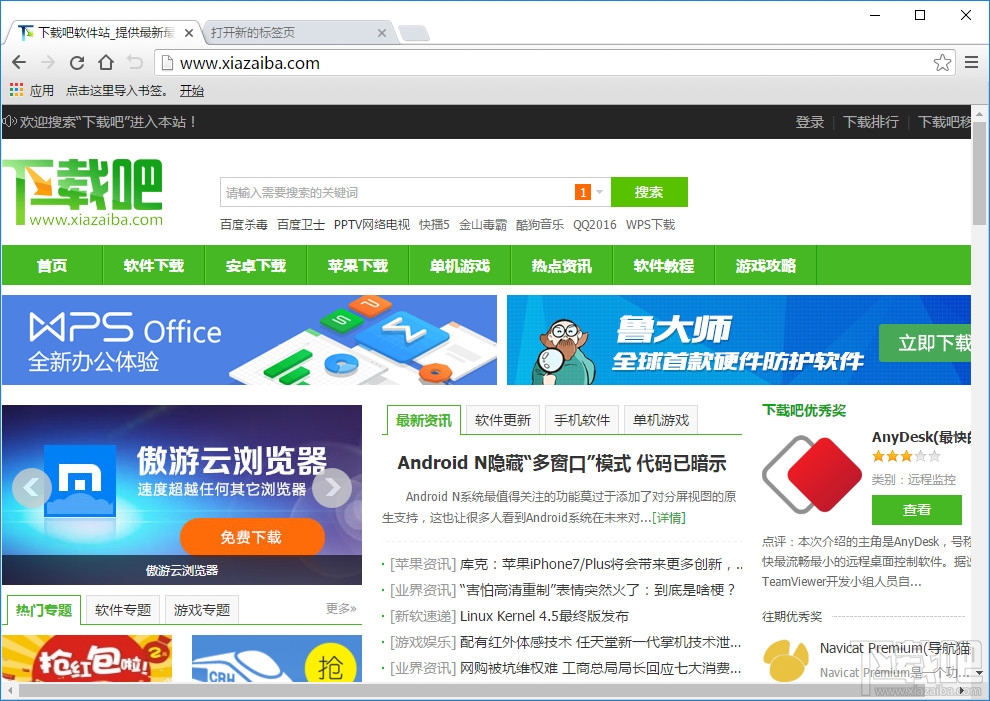
Task: Click 免费下载 for 傲游云浏览器
Action: click(x=252, y=537)
